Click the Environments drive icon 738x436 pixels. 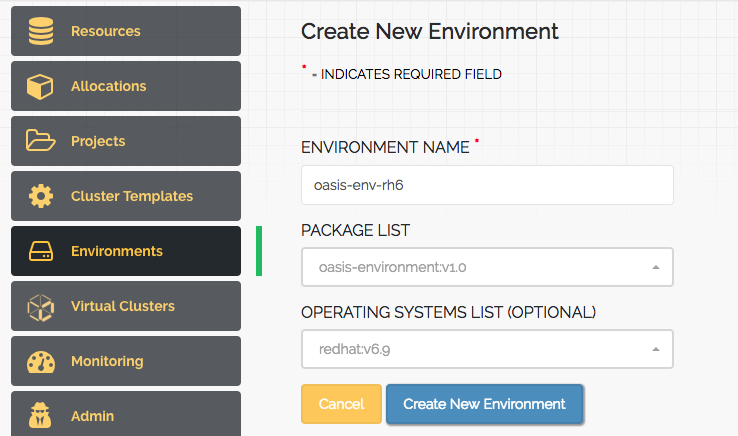point(41,251)
